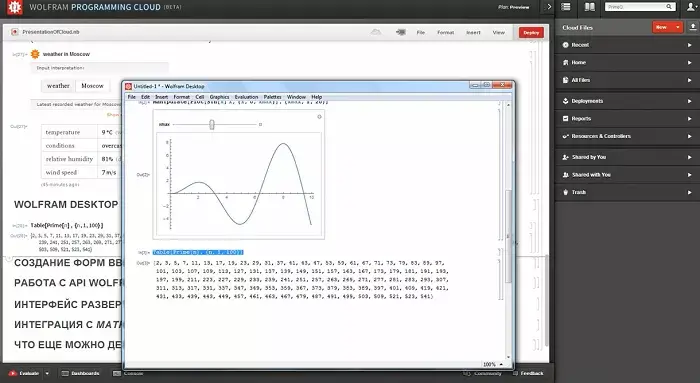
Task: Click the Feedback link
Action: tap(528, 373)
